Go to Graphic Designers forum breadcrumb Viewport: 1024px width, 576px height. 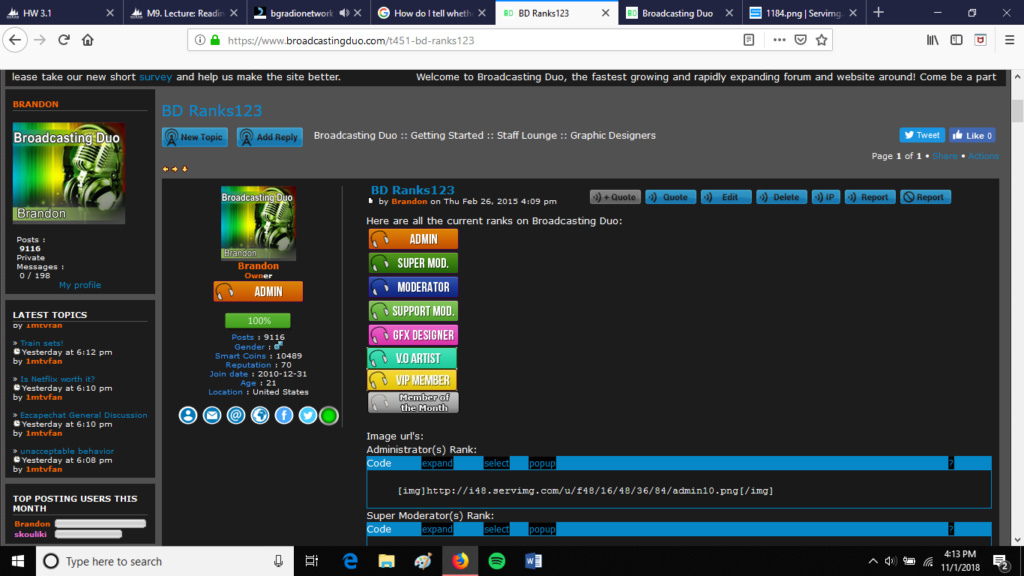613,135
